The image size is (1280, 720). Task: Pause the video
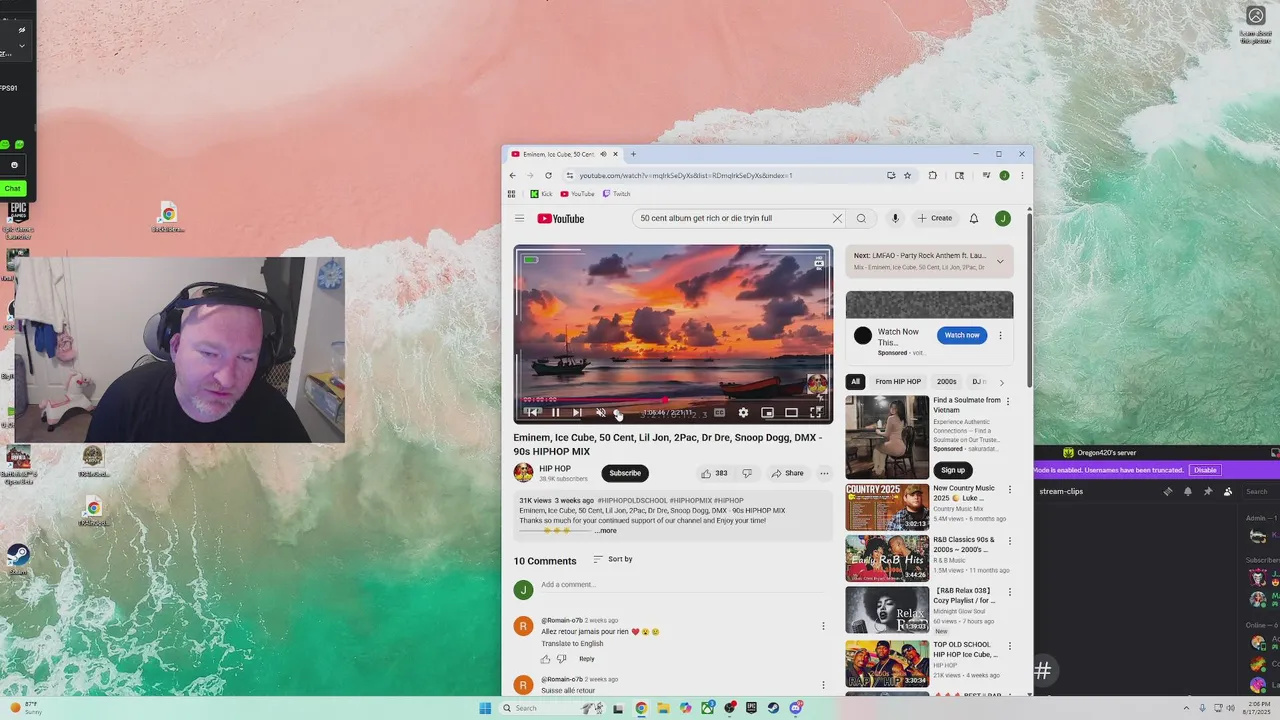click(556, 412)
